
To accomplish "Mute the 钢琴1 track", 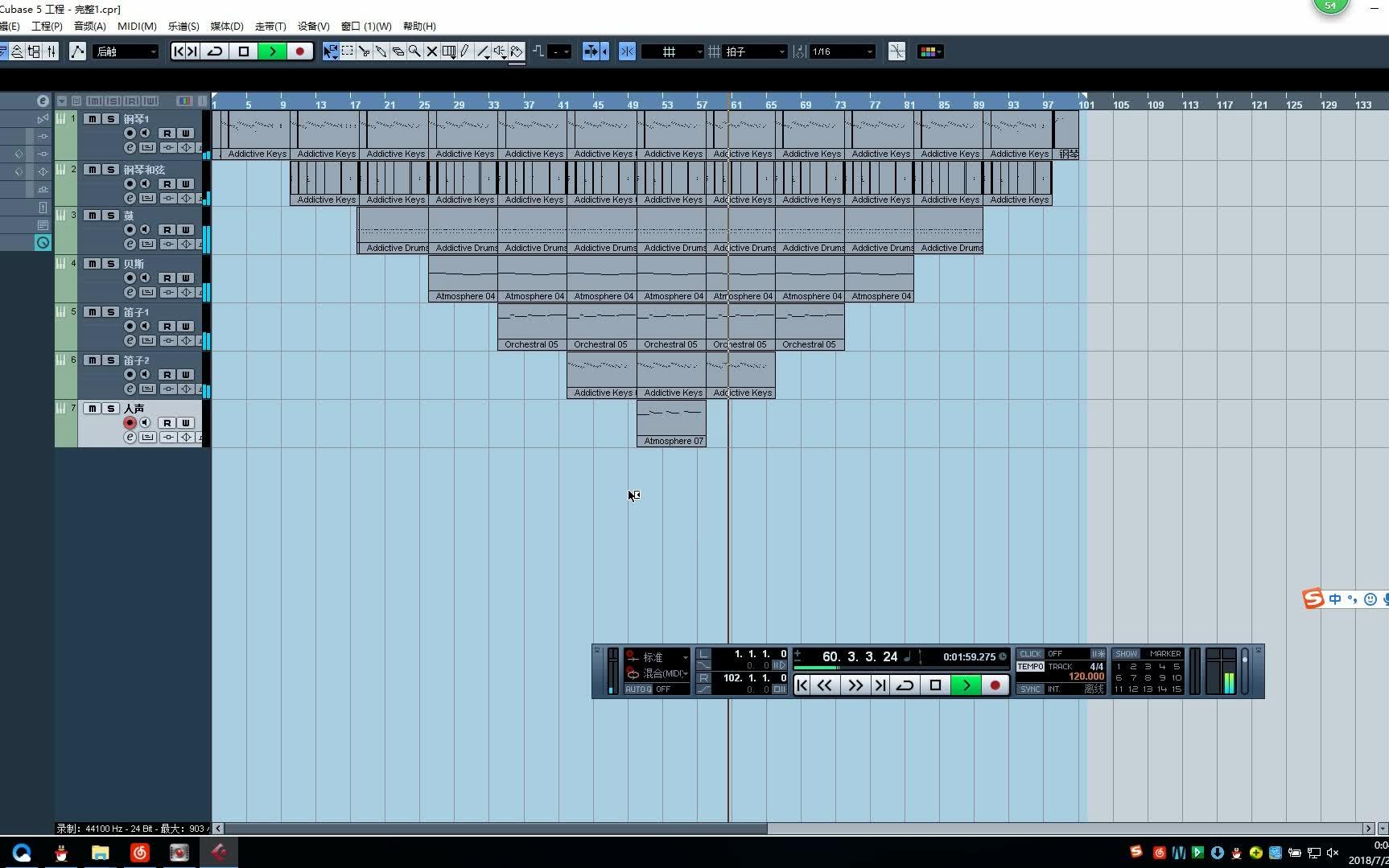I will click(x=93, y=119).
